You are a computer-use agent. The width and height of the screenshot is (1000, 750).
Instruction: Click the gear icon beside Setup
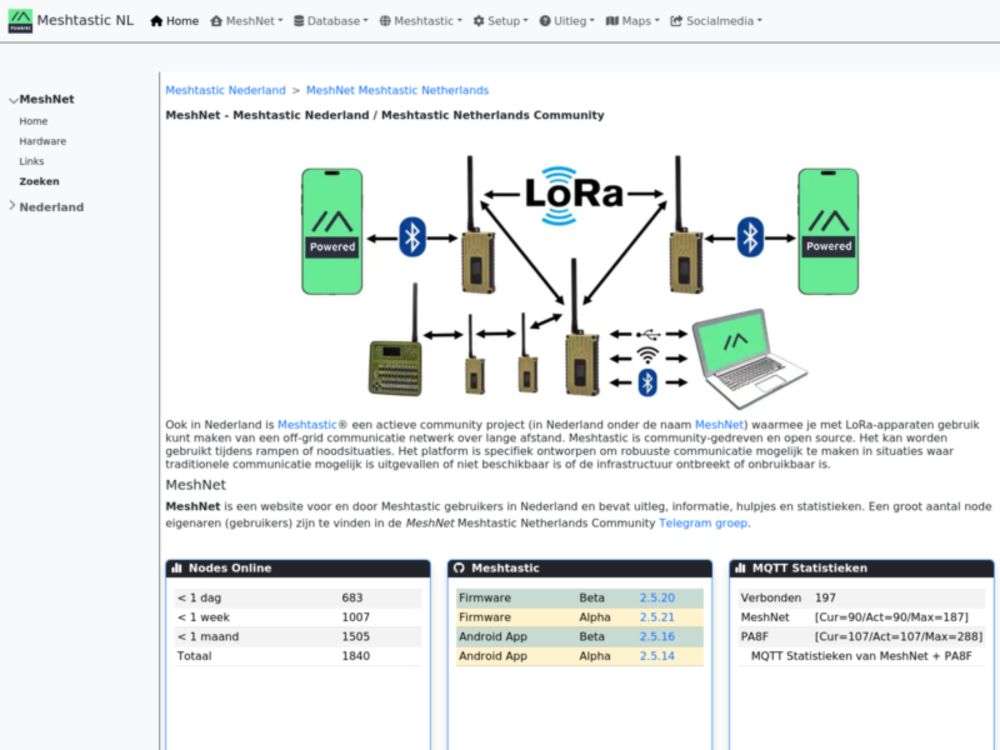click(478, 21)
